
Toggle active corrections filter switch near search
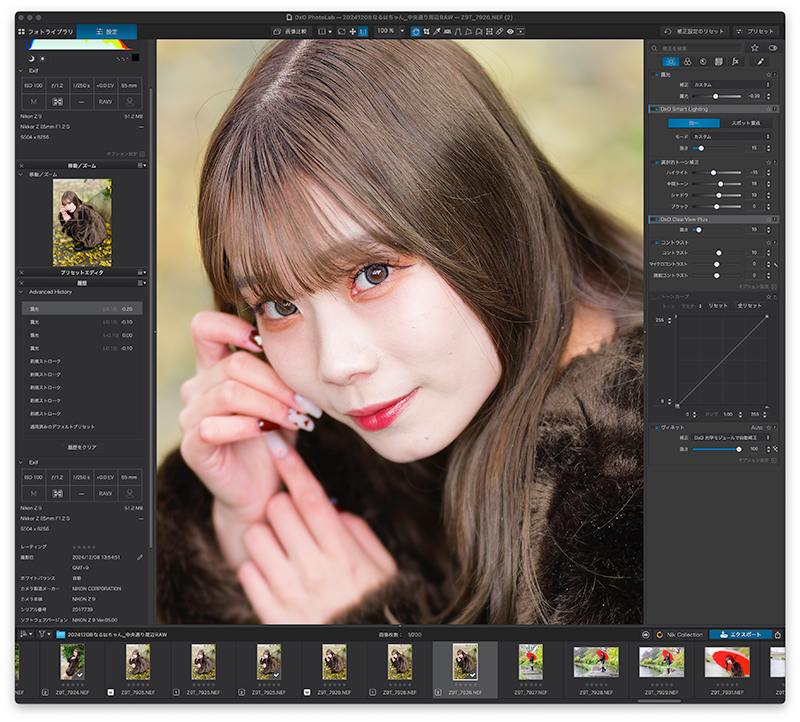(x=773, y=47)
